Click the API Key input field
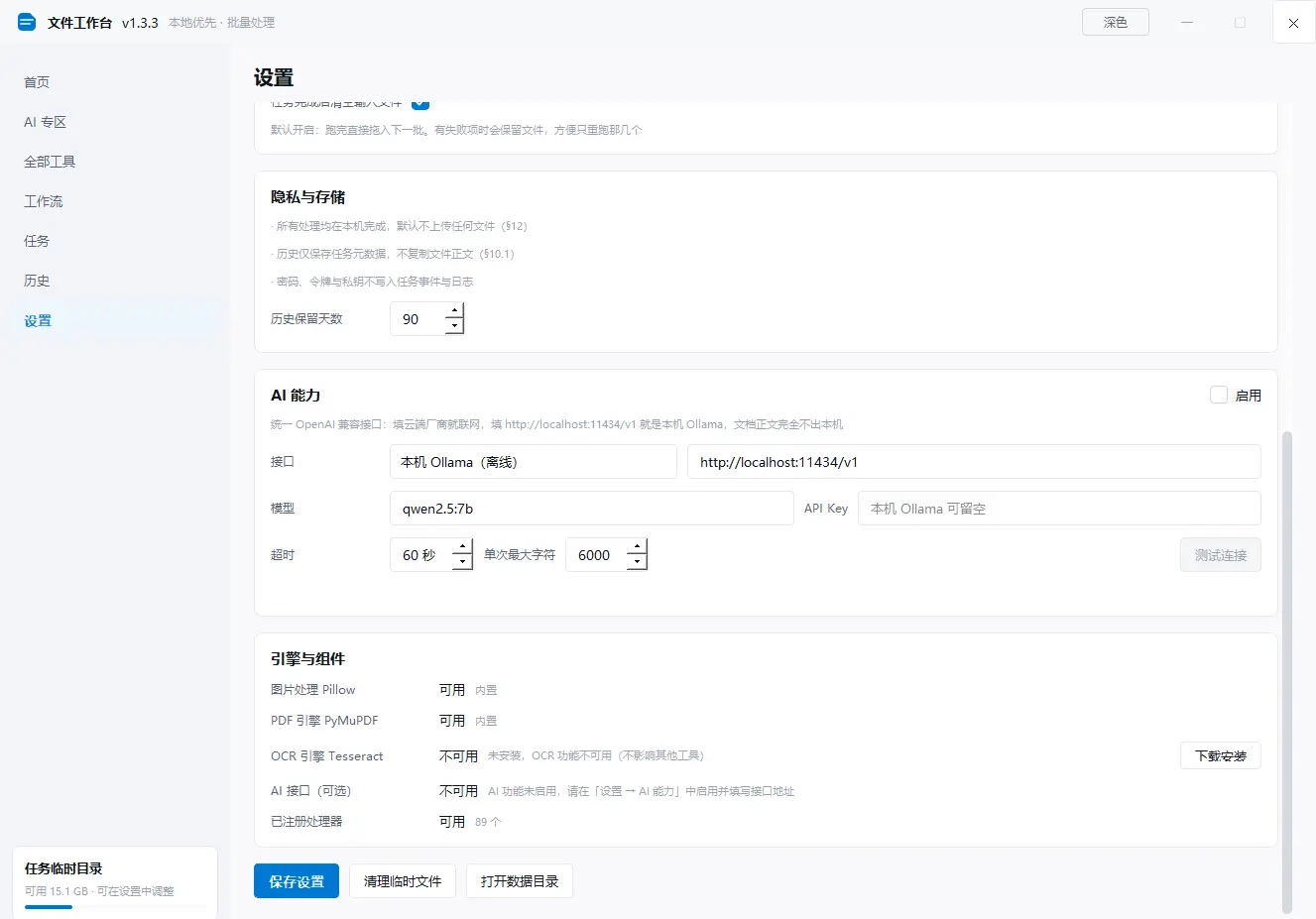The image size is (1316, 919). (x=1059, y=509)
